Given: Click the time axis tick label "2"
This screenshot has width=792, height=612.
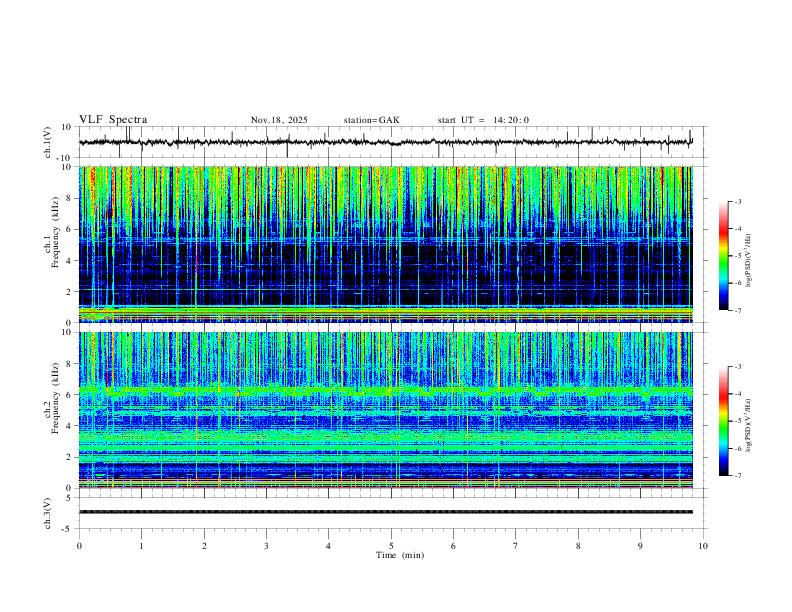Looking at the screenshot, I should [204, 546].
